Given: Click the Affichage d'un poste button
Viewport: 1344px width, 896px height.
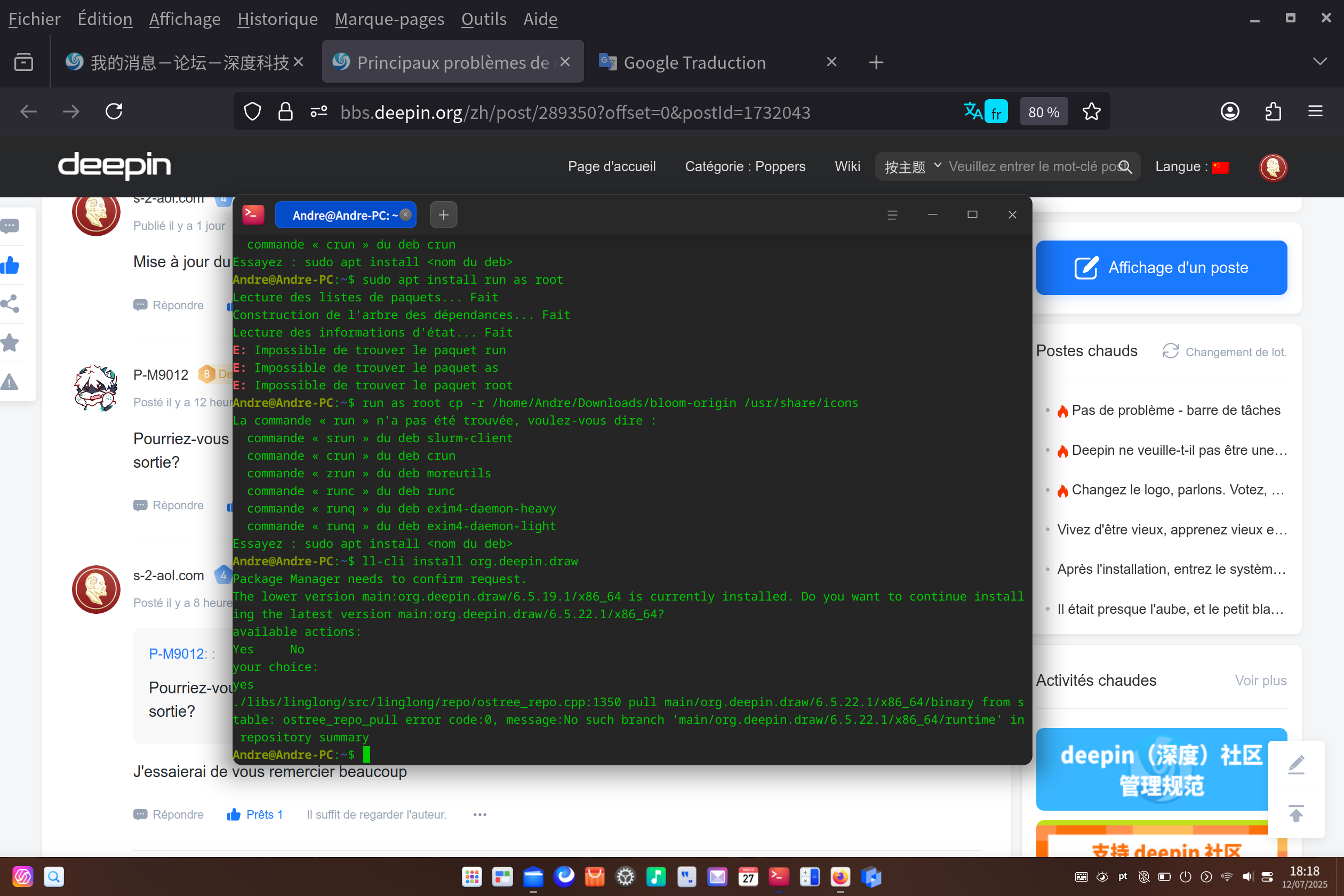Looking at the screenshot, I should 1161,267.
